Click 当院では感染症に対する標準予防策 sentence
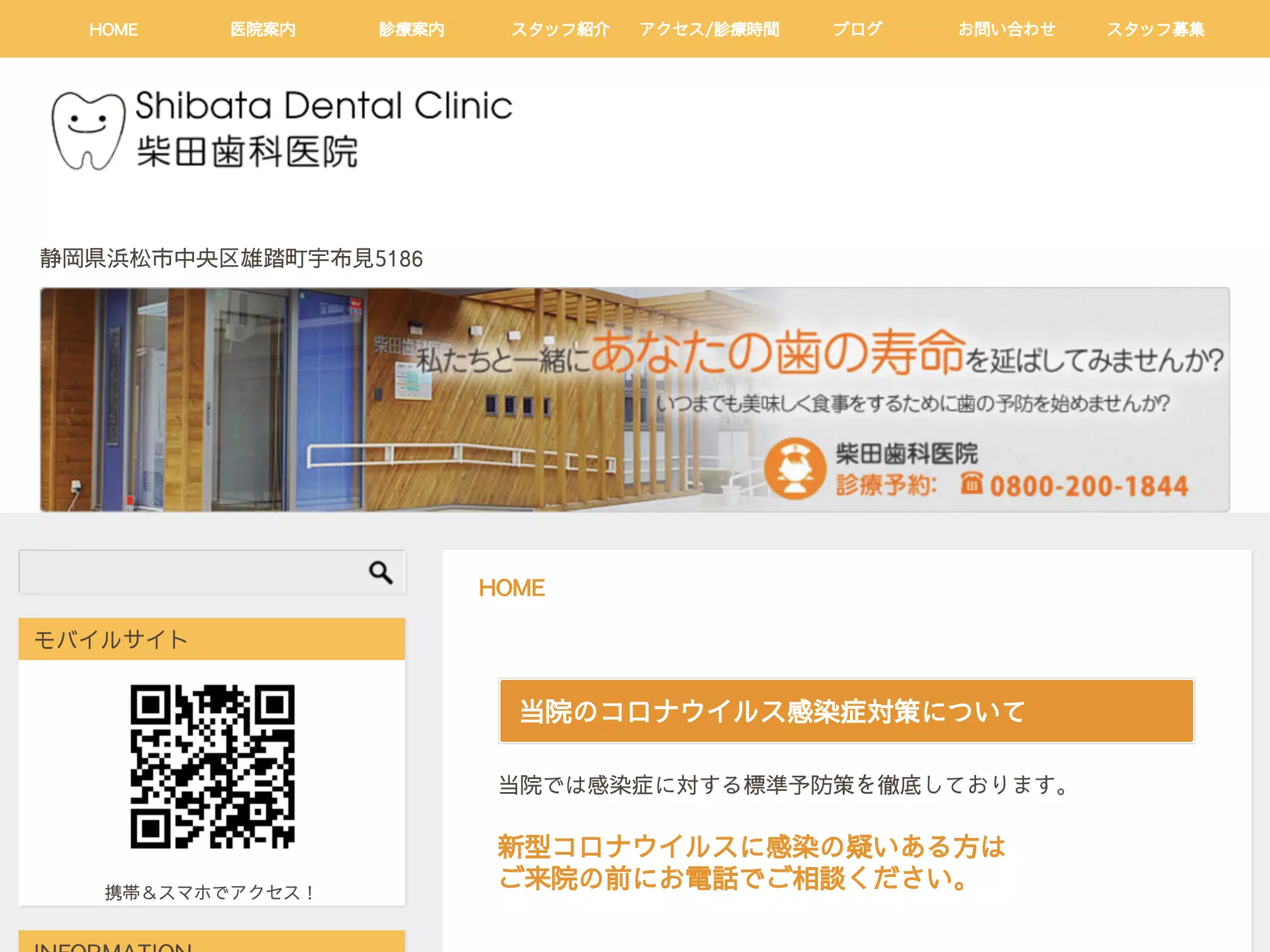Viewport: 1270px width, 952px height. click(785, 785)
